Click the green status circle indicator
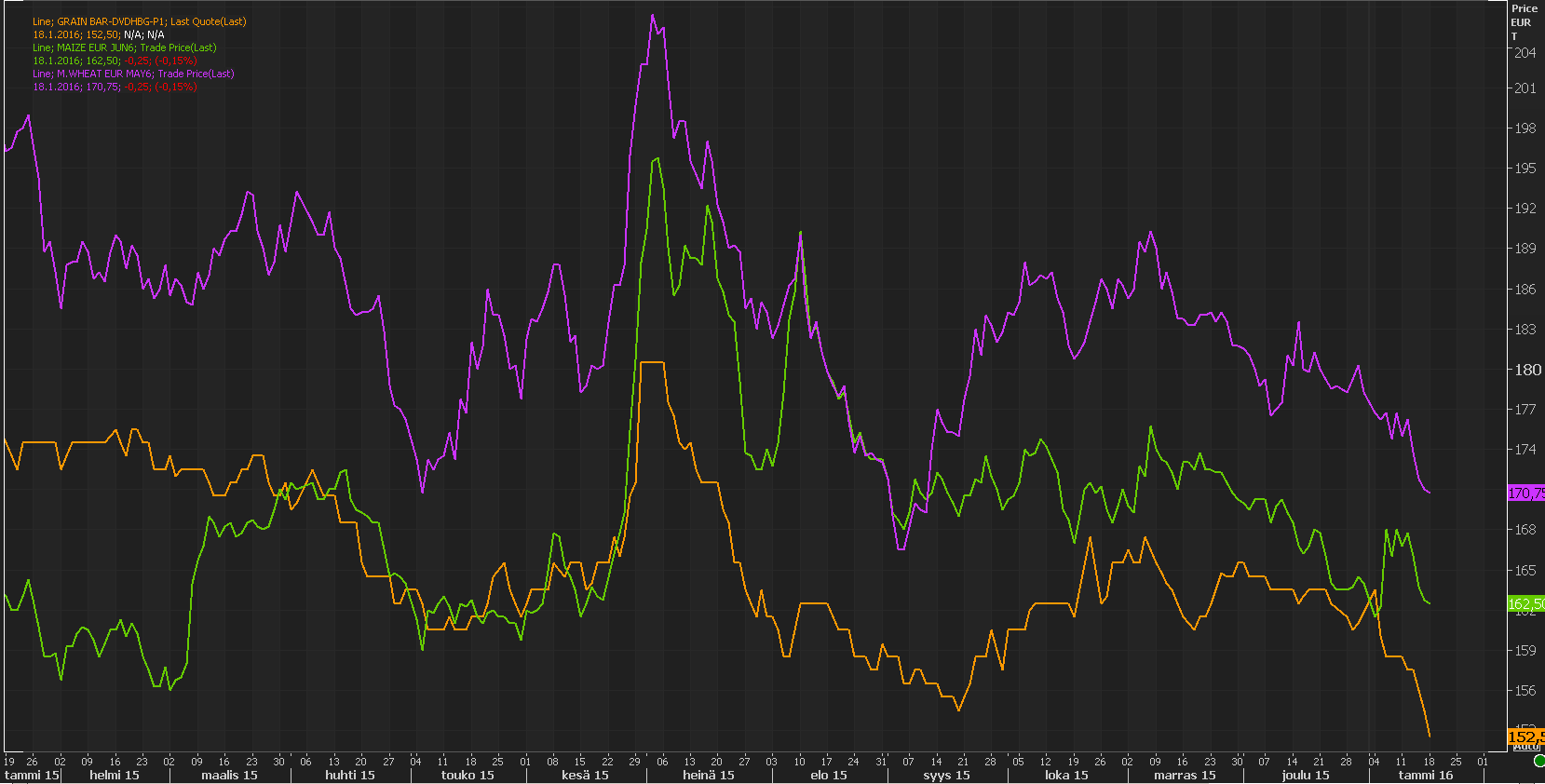1545x784 pixels. (x=1539, y=762)
